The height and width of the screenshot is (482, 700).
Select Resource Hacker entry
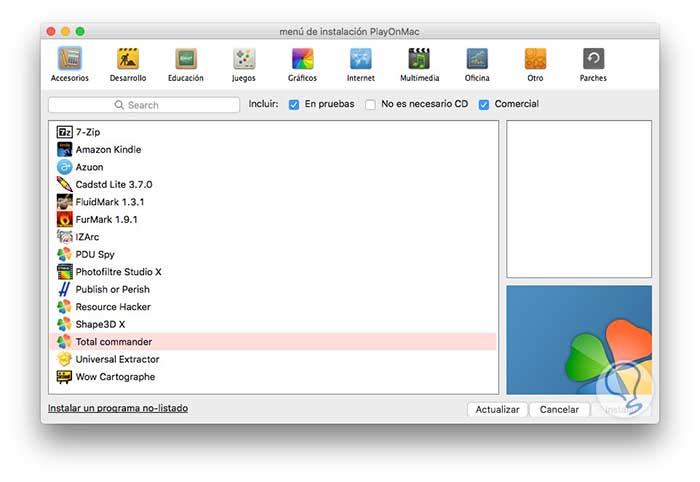[x=113, y=307]
